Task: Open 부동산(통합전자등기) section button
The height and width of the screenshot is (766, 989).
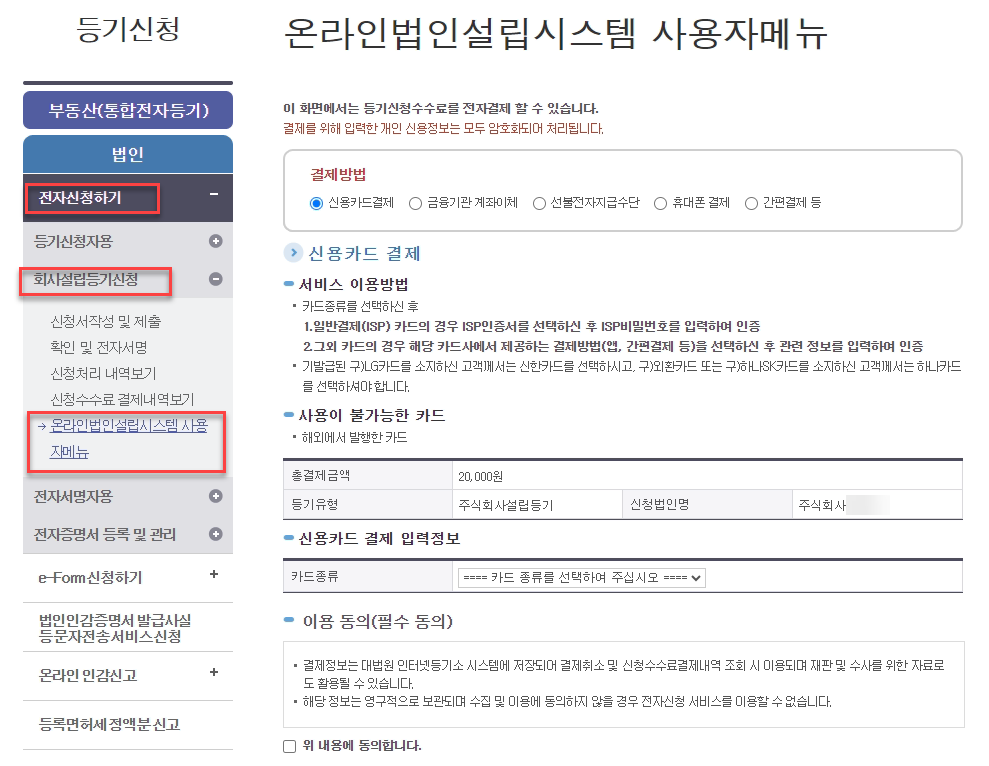Action: [128, 110]
